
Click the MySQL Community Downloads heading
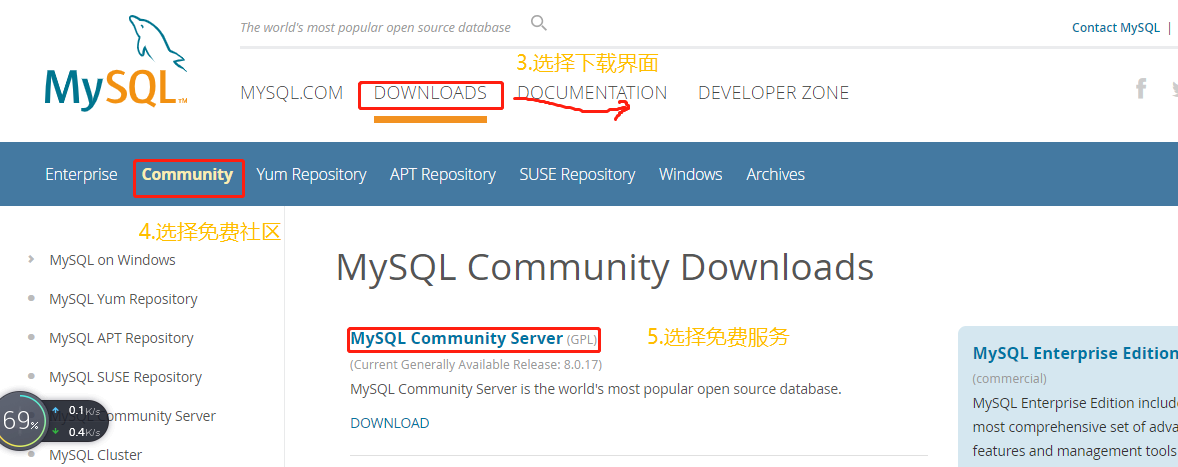(x=605, y=267)
